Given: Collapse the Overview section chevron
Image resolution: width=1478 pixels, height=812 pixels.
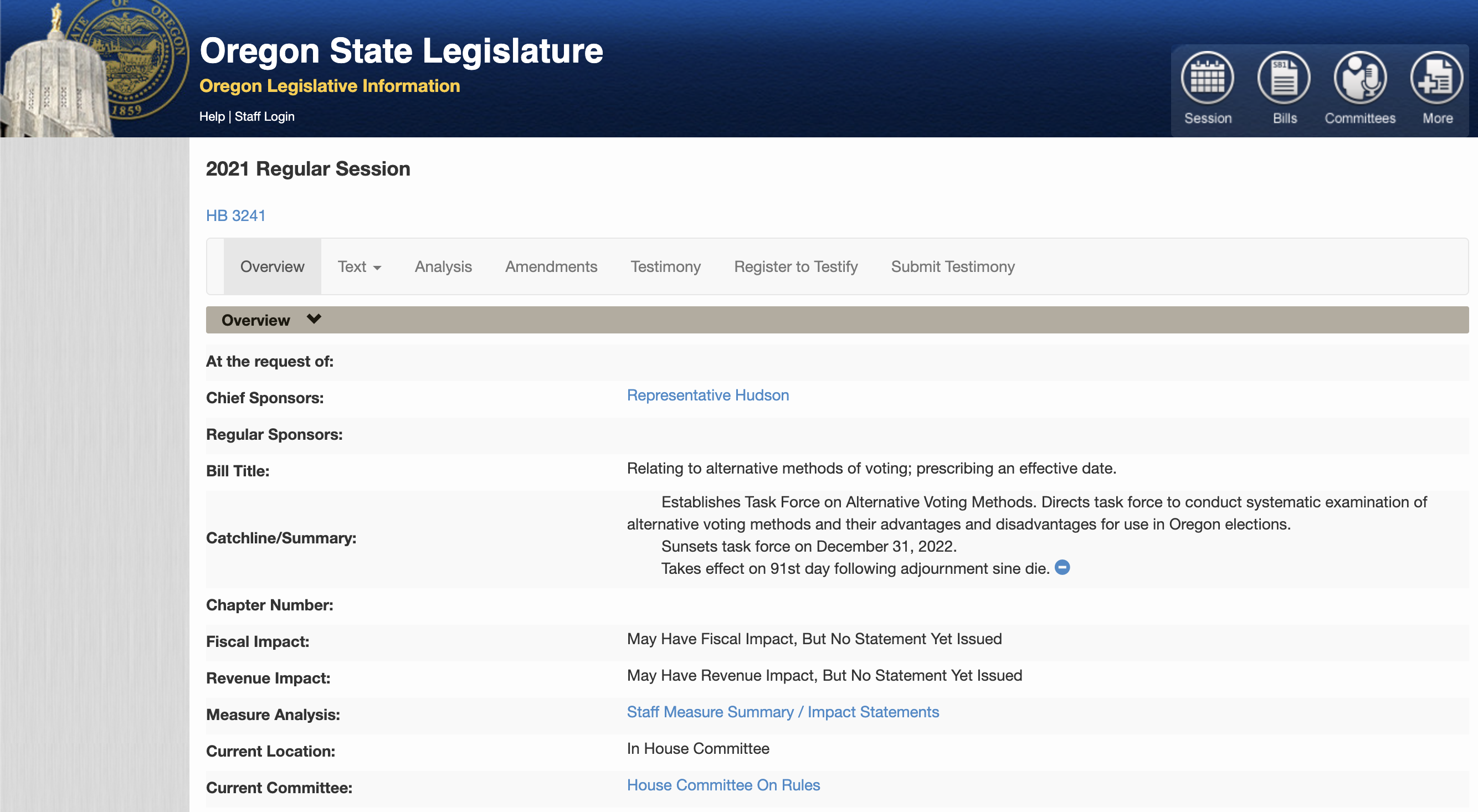Looking at the screenshot, I should pos(314,319).
